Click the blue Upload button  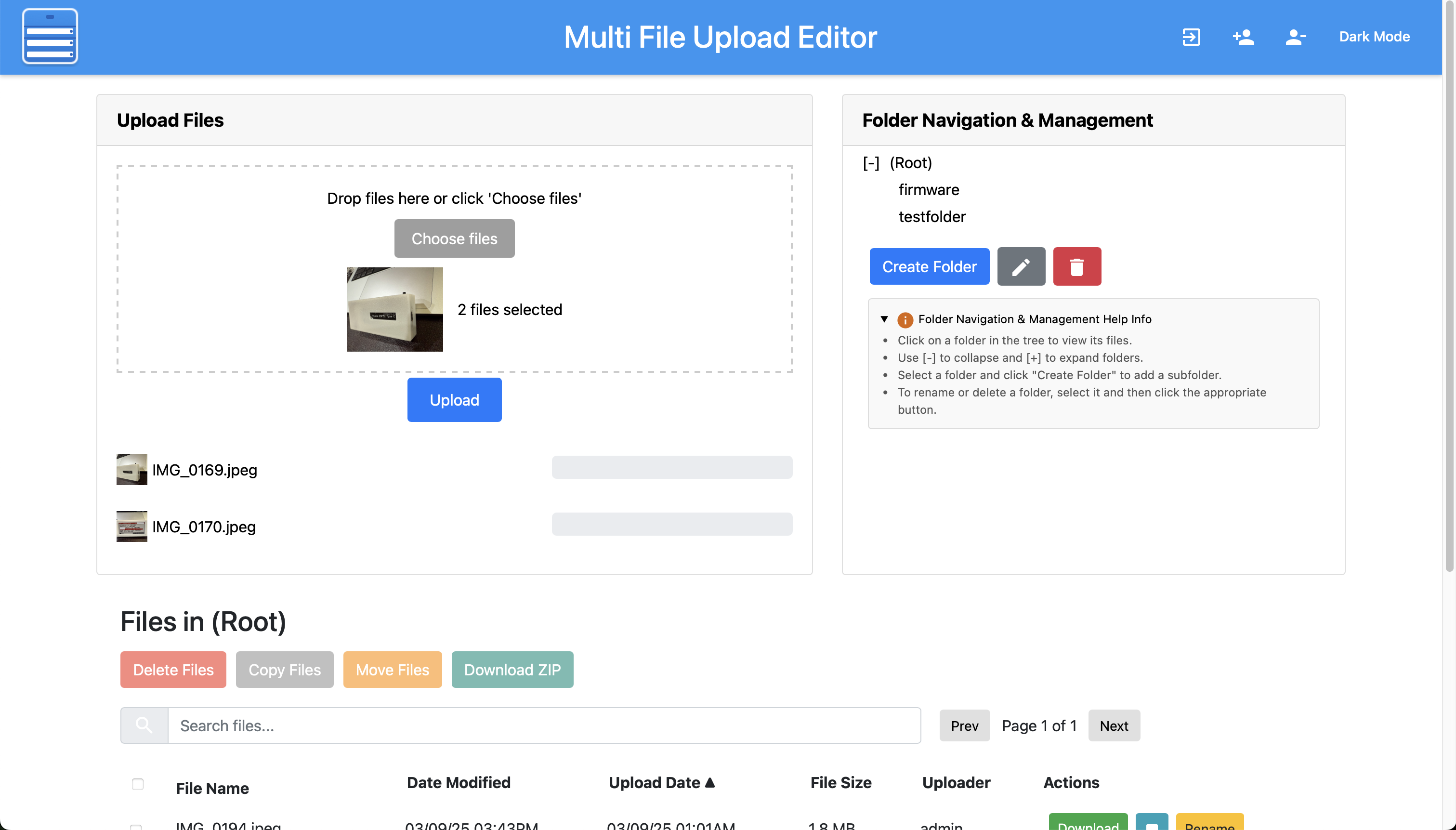tap(454, 400)
